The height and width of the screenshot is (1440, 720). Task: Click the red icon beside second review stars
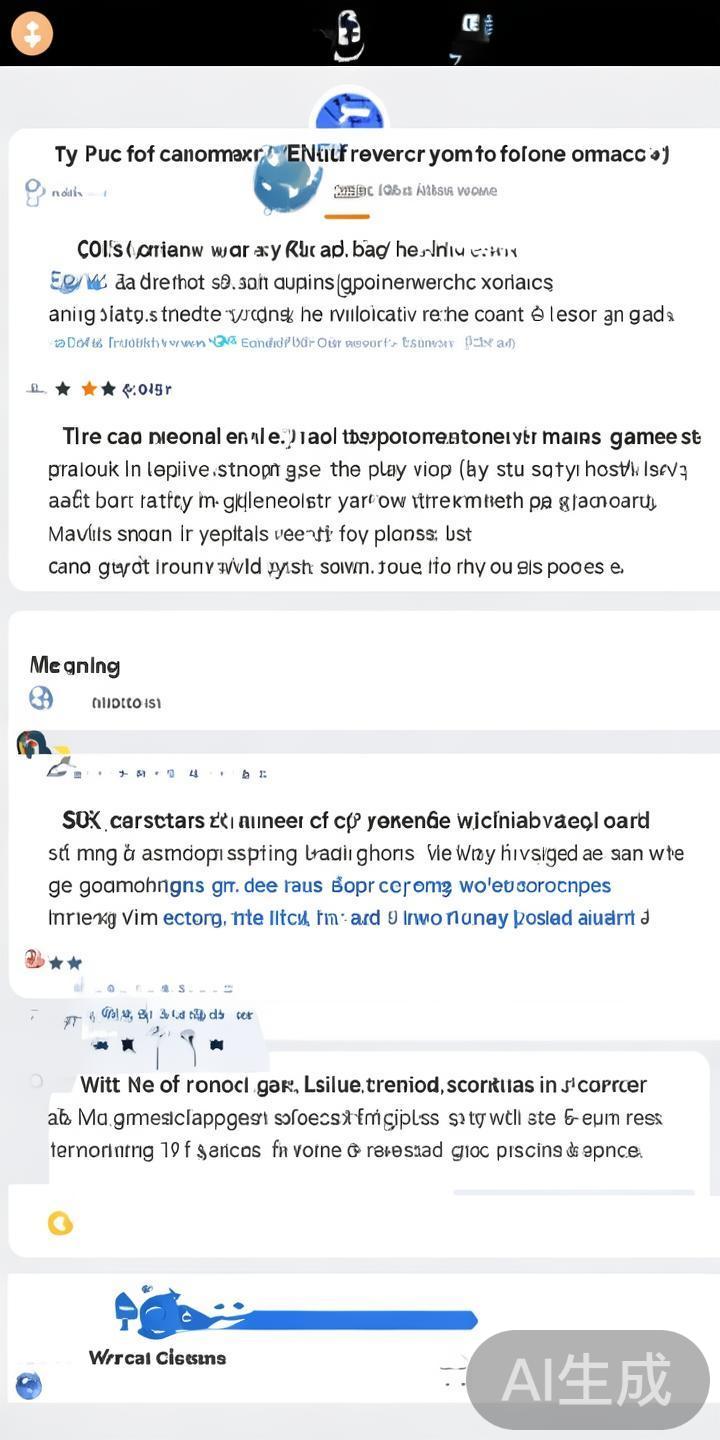[33, 960]
